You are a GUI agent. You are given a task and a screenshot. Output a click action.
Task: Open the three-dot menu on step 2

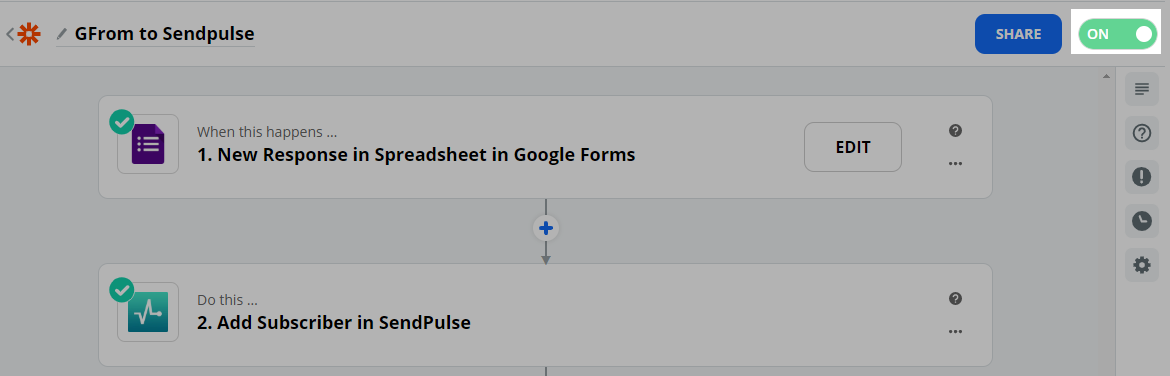tap(955, 331)
